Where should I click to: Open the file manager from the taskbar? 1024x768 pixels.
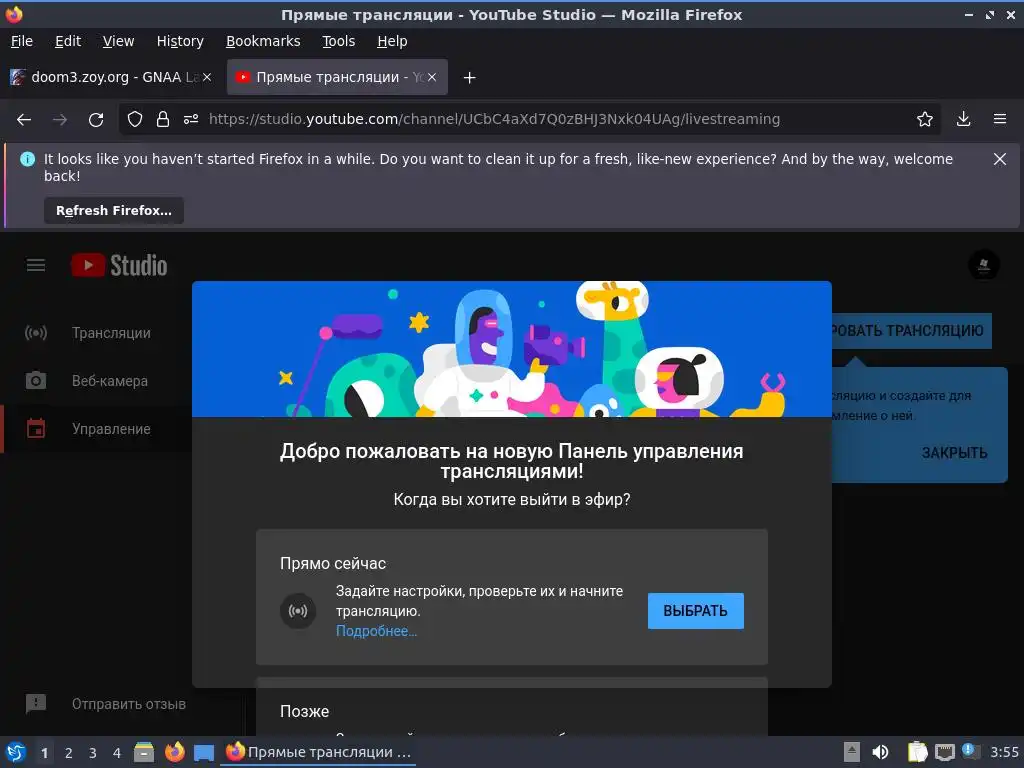144,752
